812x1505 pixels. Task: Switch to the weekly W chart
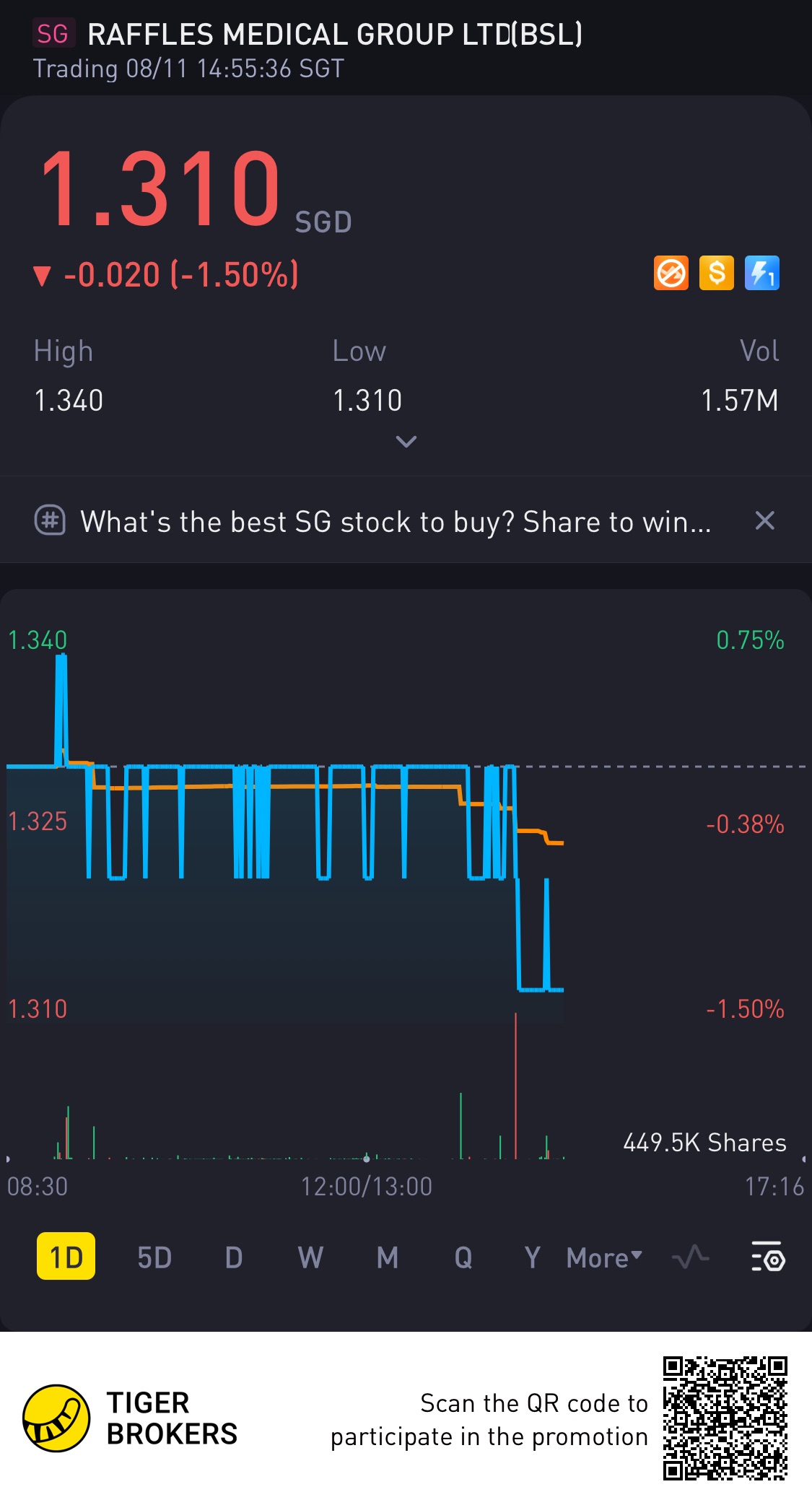[310, 1257]
